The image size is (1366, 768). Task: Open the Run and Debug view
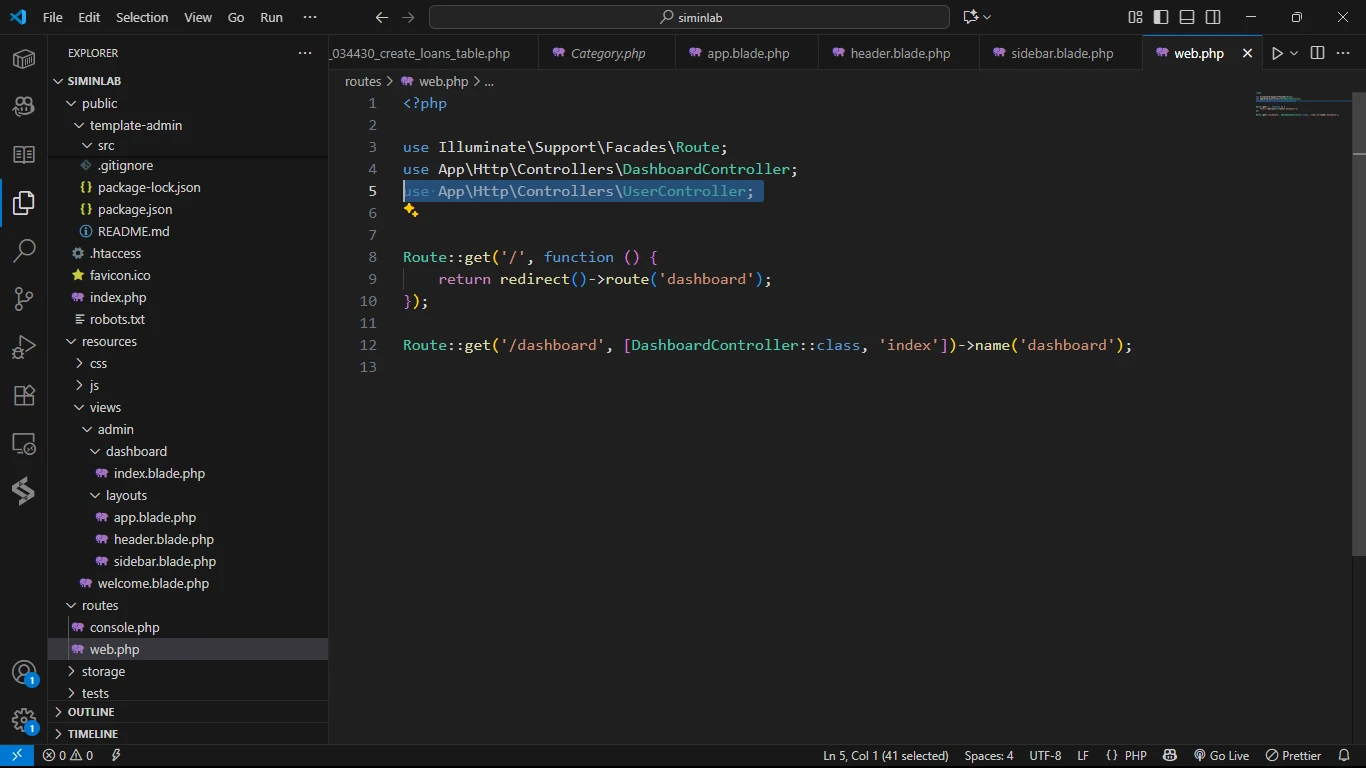point(24,346)
